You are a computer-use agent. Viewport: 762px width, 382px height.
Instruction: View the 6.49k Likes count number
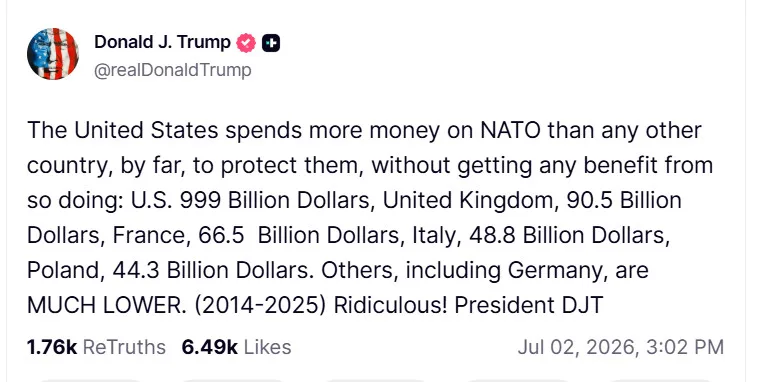pos(210,347)
